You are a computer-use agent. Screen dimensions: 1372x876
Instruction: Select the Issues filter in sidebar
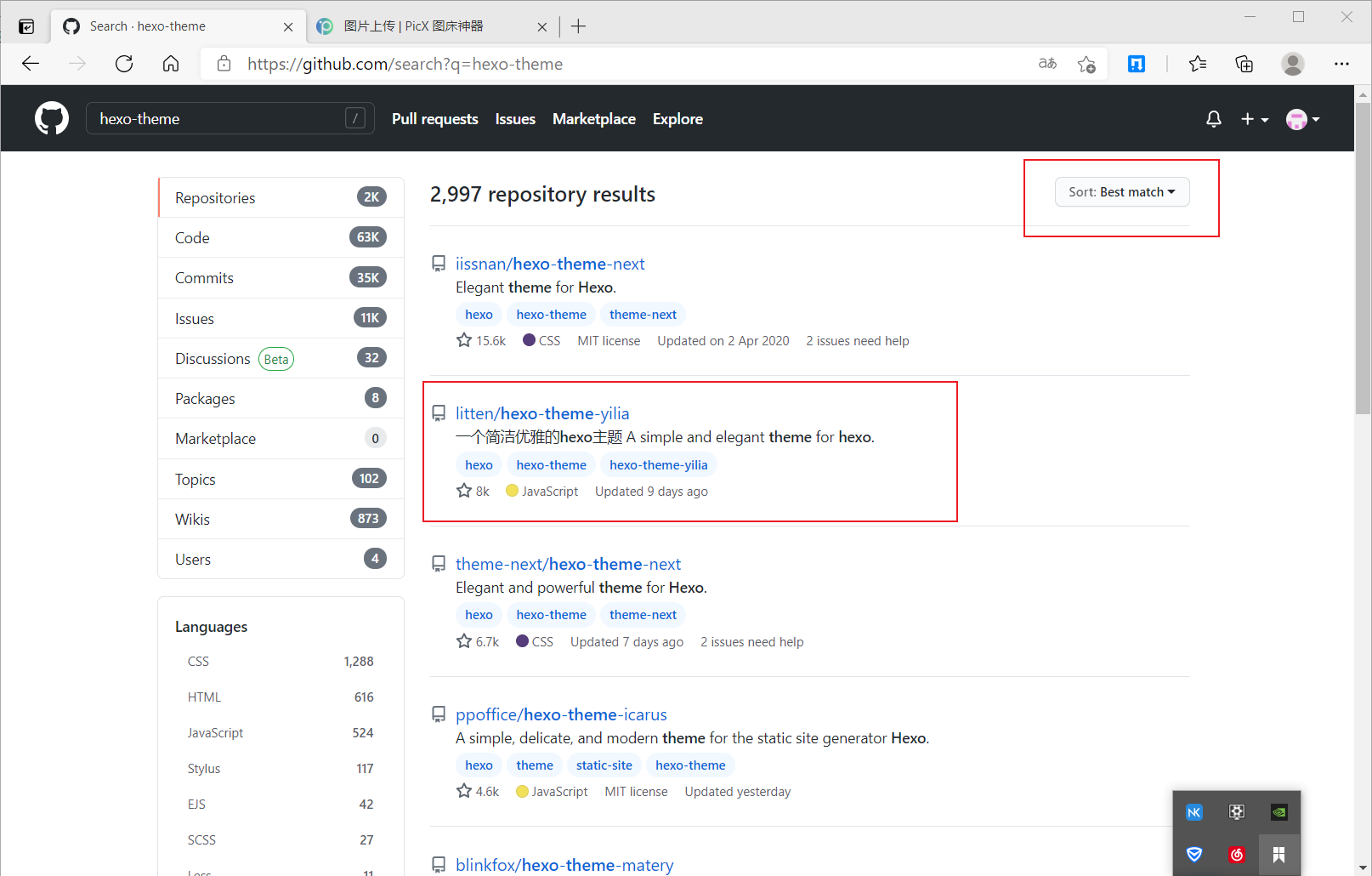tap(281, 318)
